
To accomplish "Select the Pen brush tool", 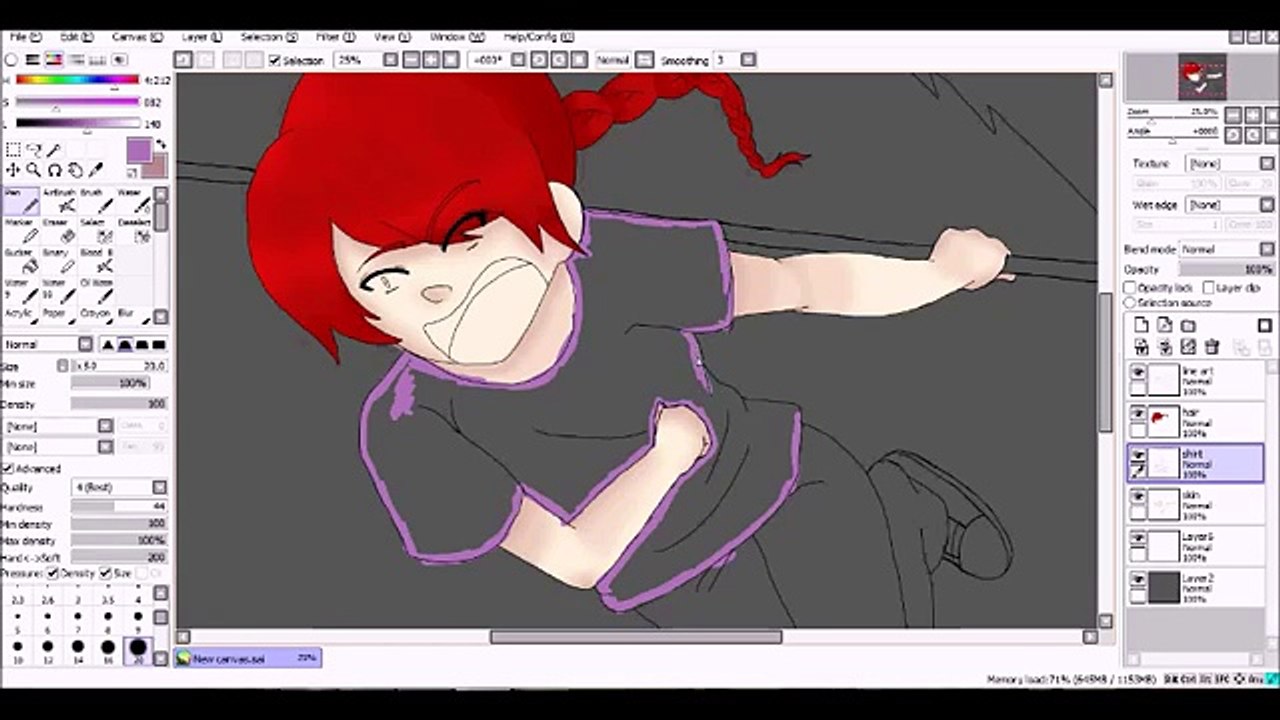I will pos(21,201).
